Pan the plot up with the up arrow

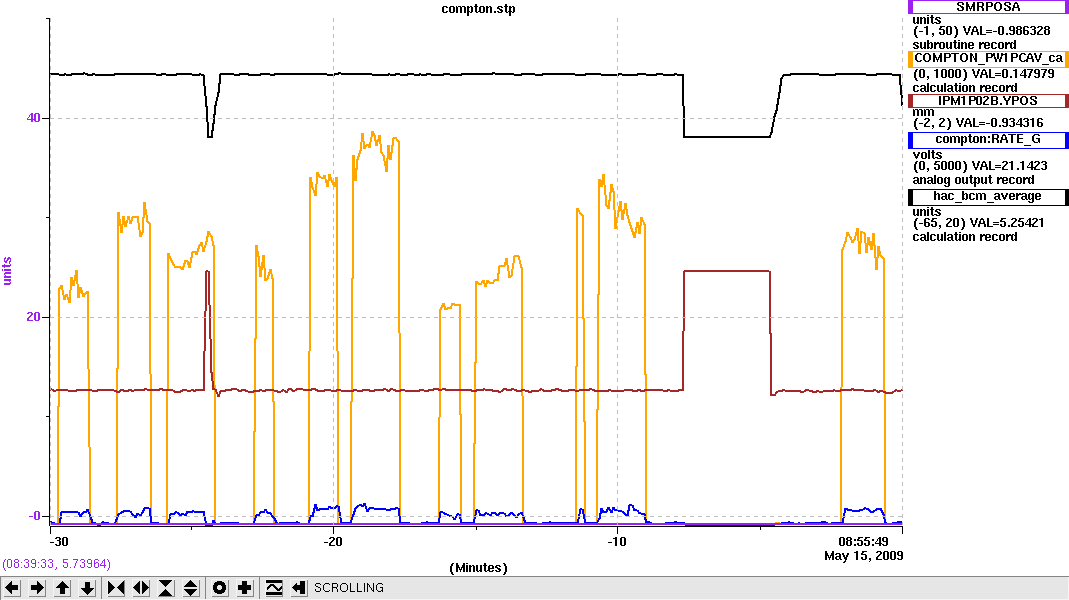pyautogui.click(x=63, y=588)
